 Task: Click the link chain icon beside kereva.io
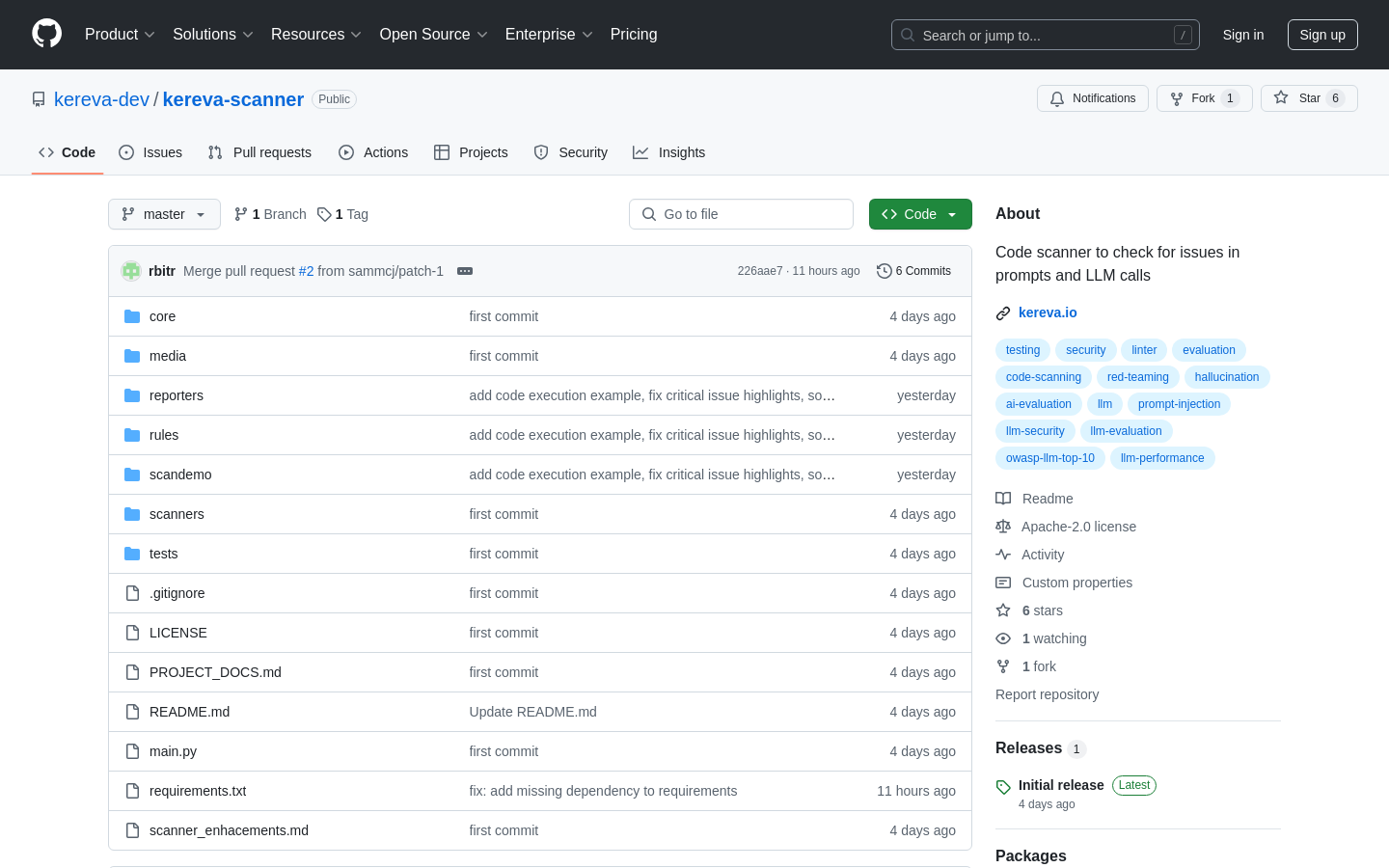pos(1003,312)
